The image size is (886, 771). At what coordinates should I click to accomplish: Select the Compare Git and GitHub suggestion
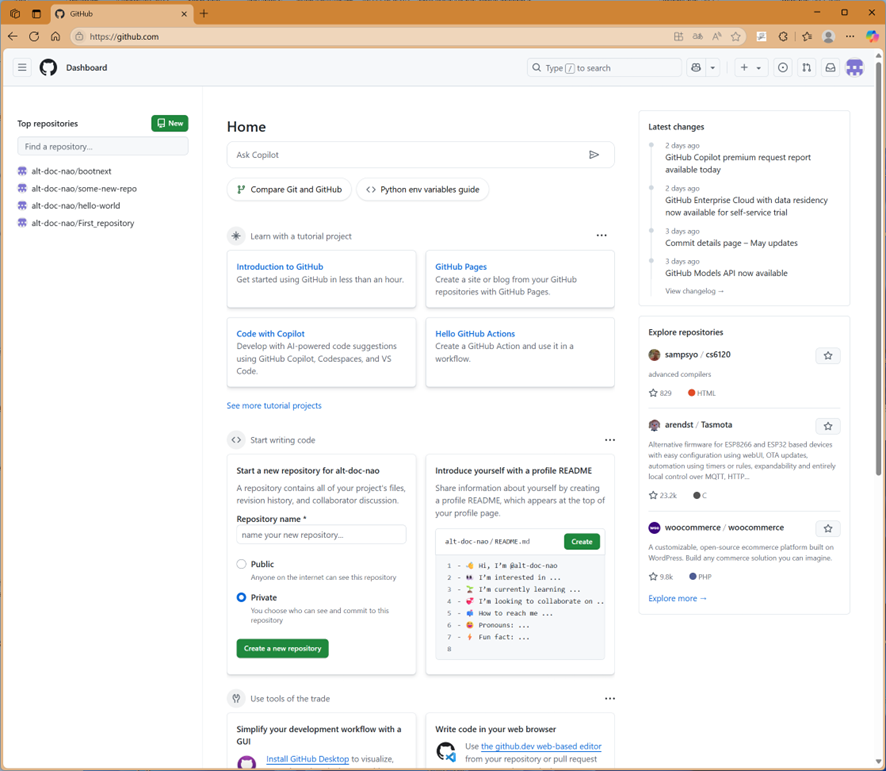click(x=289, y=189)
